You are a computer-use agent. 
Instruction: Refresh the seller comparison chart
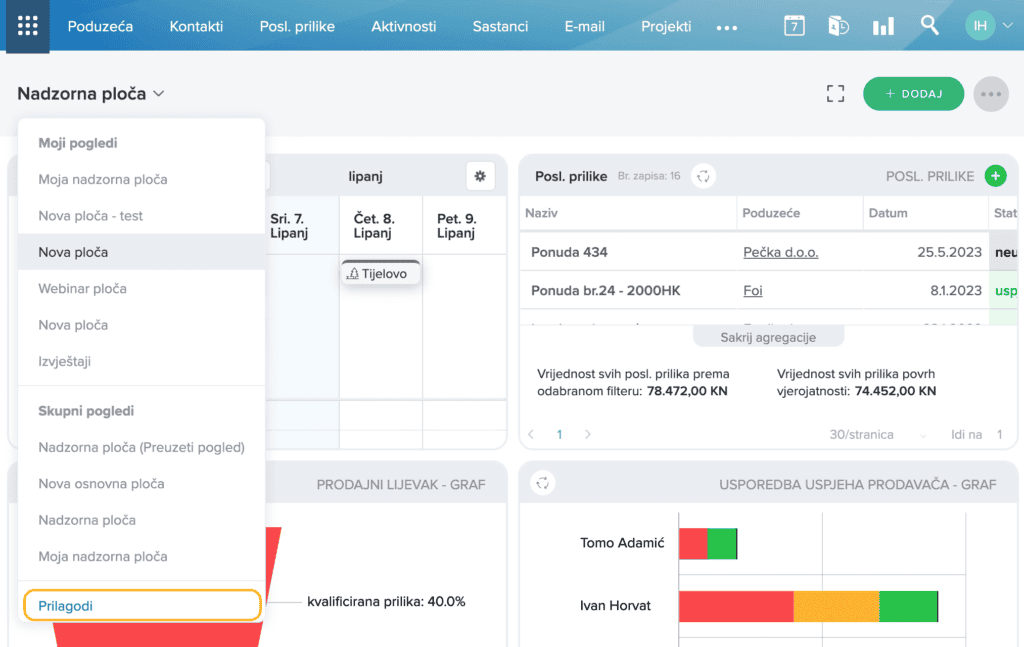tap(543, 484)
